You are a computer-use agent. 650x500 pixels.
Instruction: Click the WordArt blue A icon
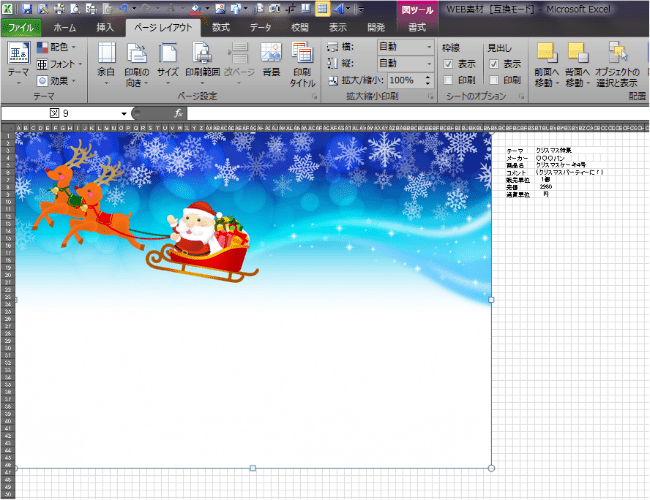coord(339,9)
